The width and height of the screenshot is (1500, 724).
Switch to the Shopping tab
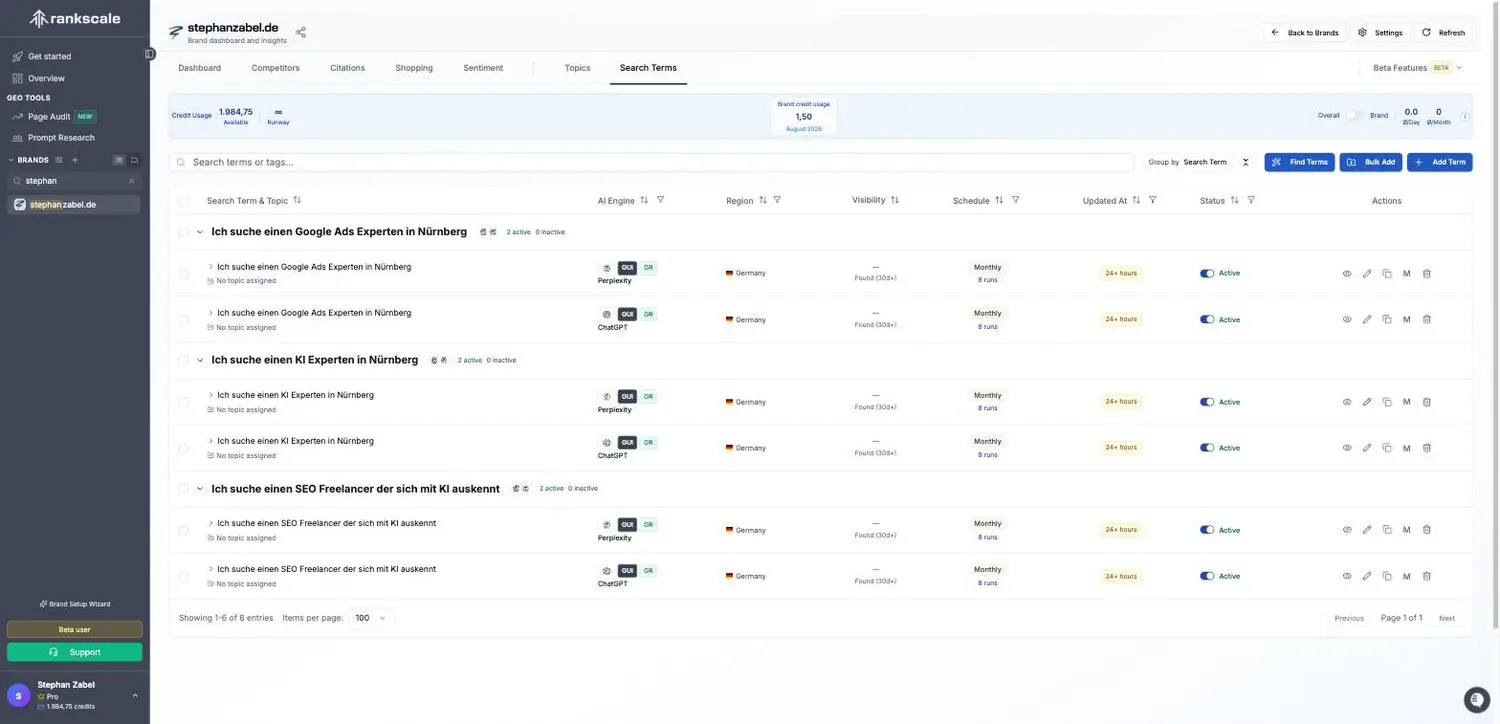click(414, 68)
